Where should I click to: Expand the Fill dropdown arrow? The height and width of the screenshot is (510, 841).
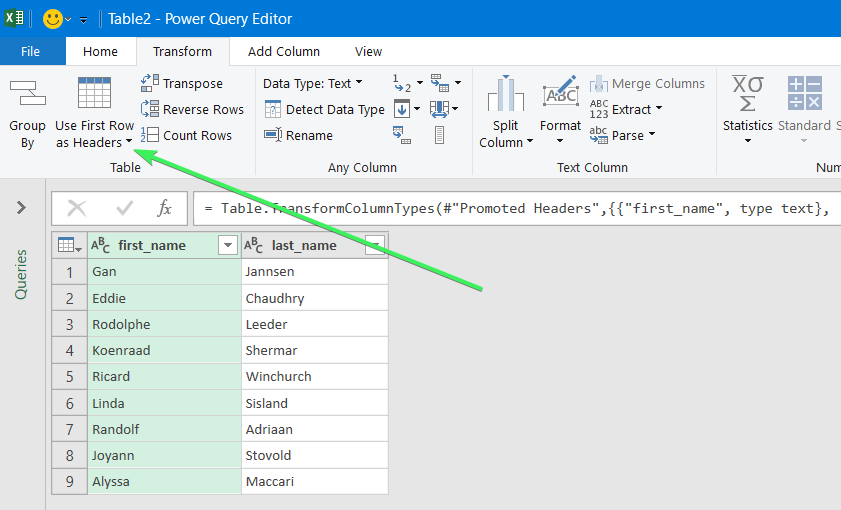point(417,109)
